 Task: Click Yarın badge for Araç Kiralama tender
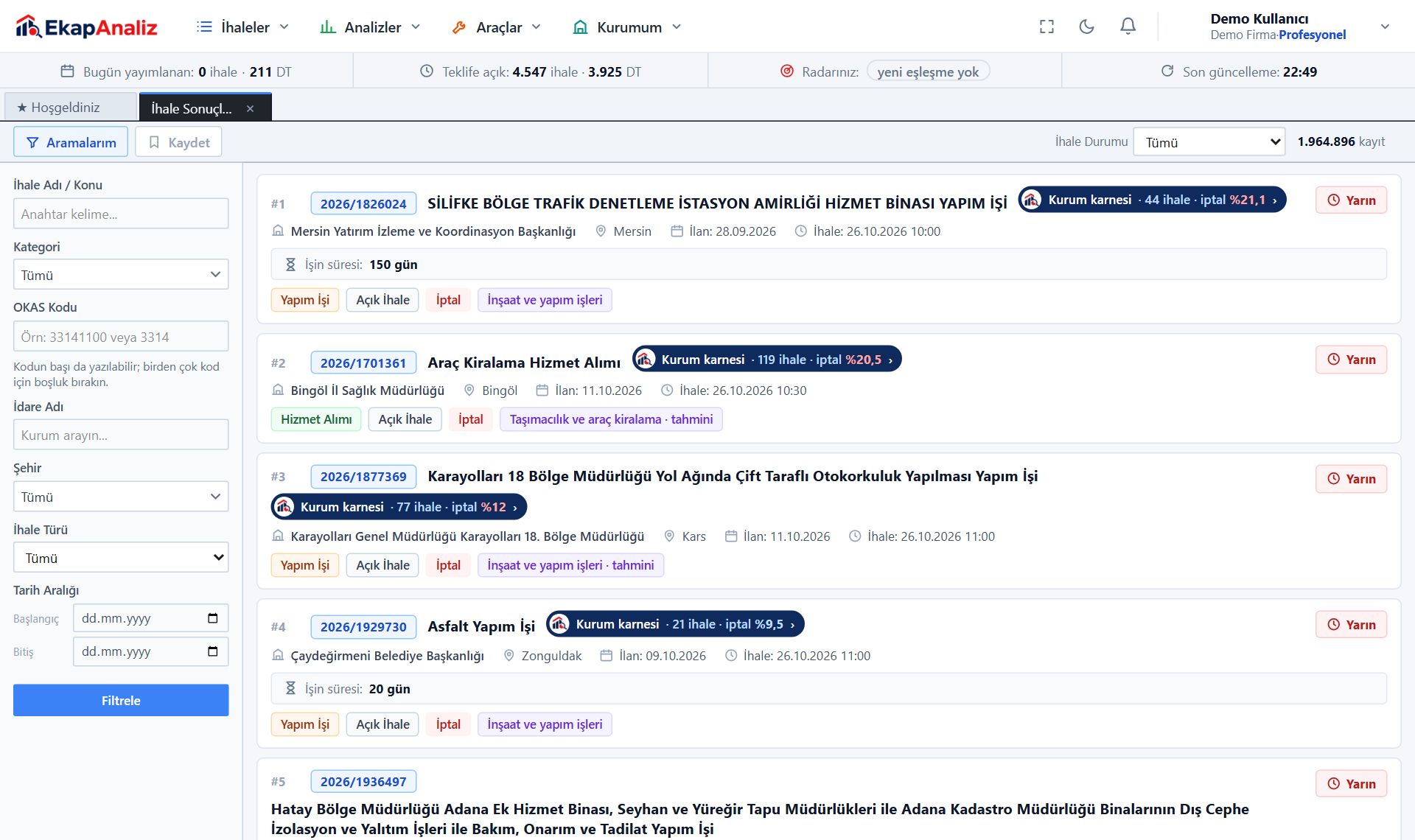1351,360
